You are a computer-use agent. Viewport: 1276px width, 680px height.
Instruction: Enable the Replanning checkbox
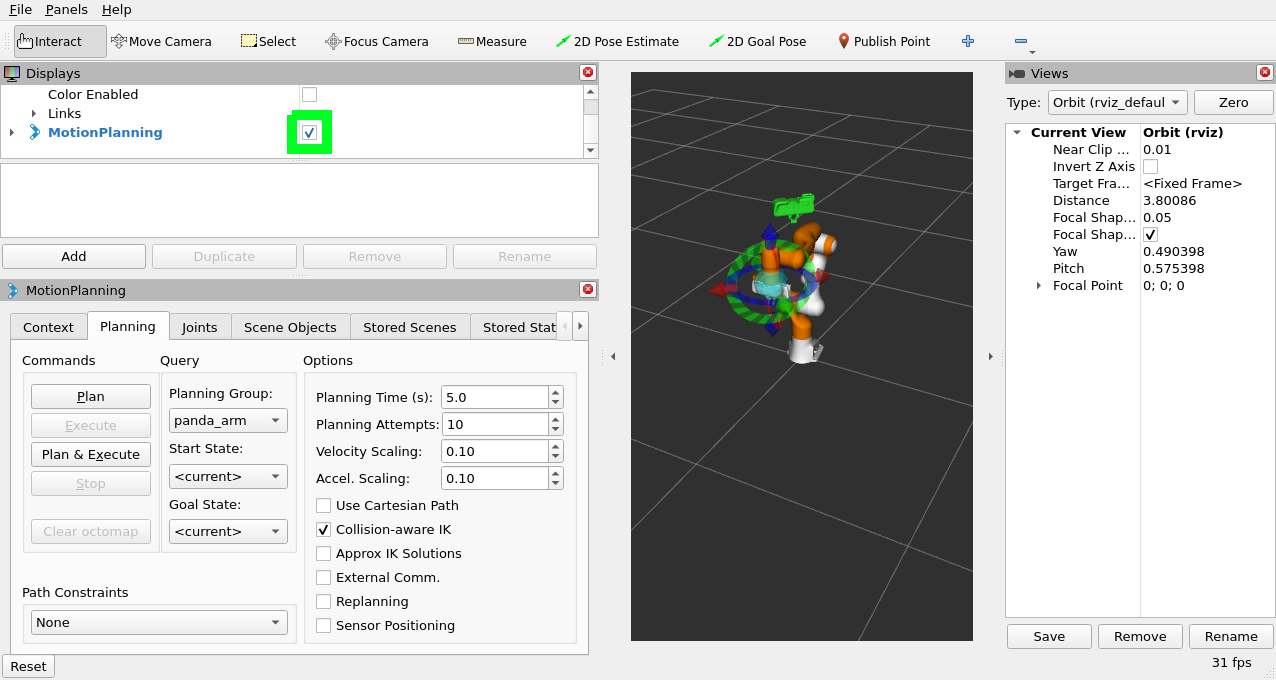point(323,601)
